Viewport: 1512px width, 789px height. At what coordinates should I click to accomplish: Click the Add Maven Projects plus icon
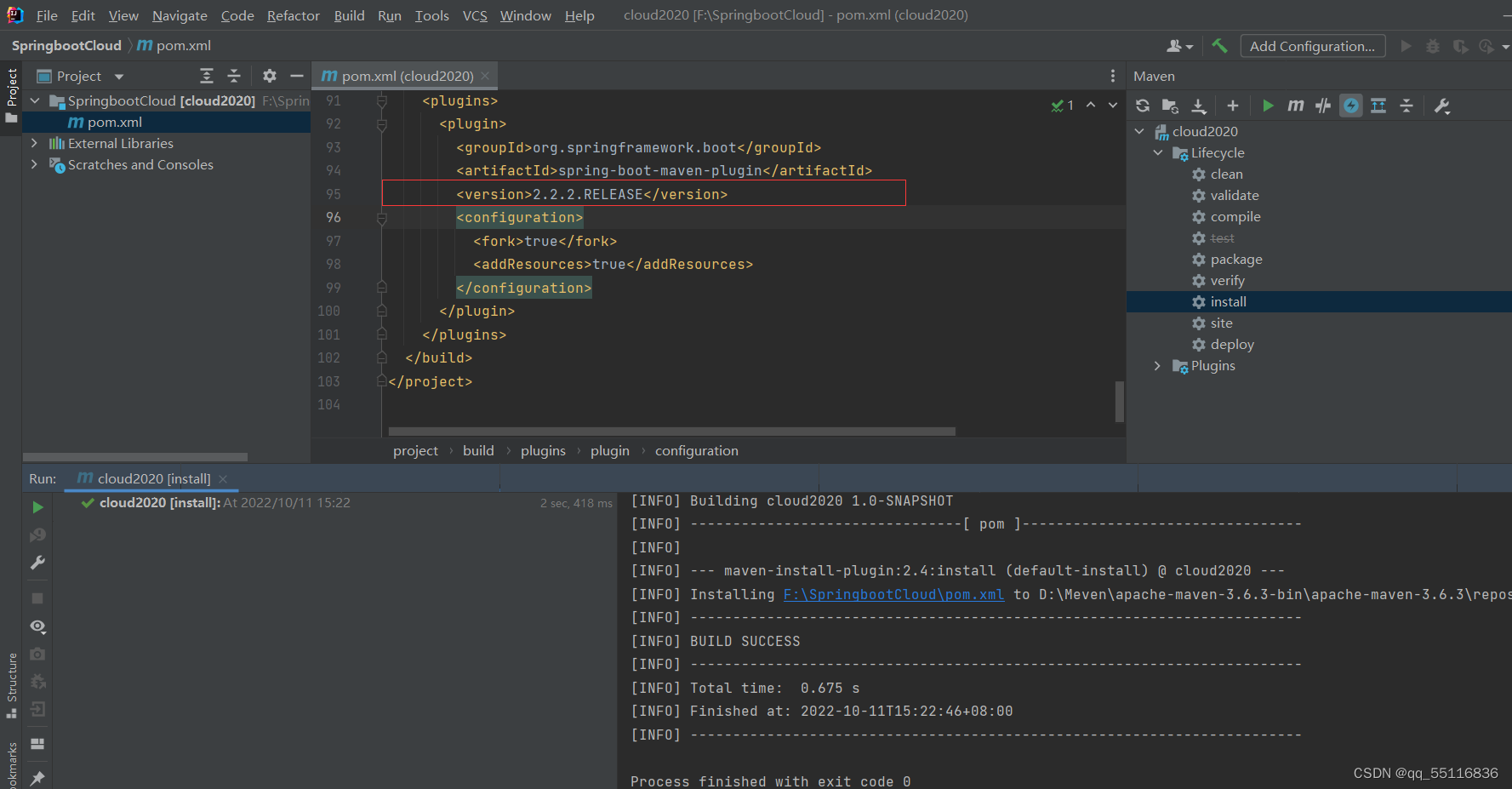coord(1232,106)
